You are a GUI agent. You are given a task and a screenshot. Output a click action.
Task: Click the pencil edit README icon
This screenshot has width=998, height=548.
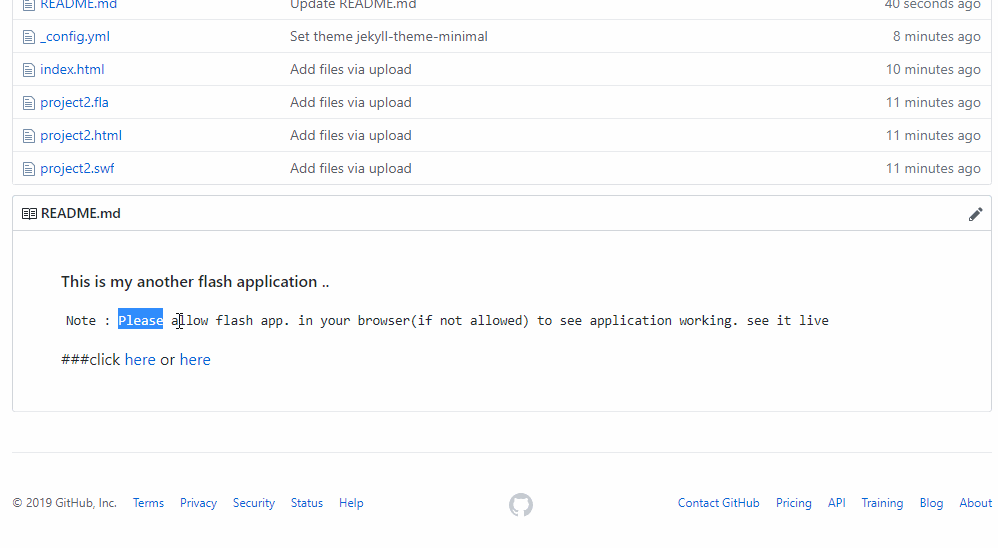pyautogui.click(x=975, y=214)
